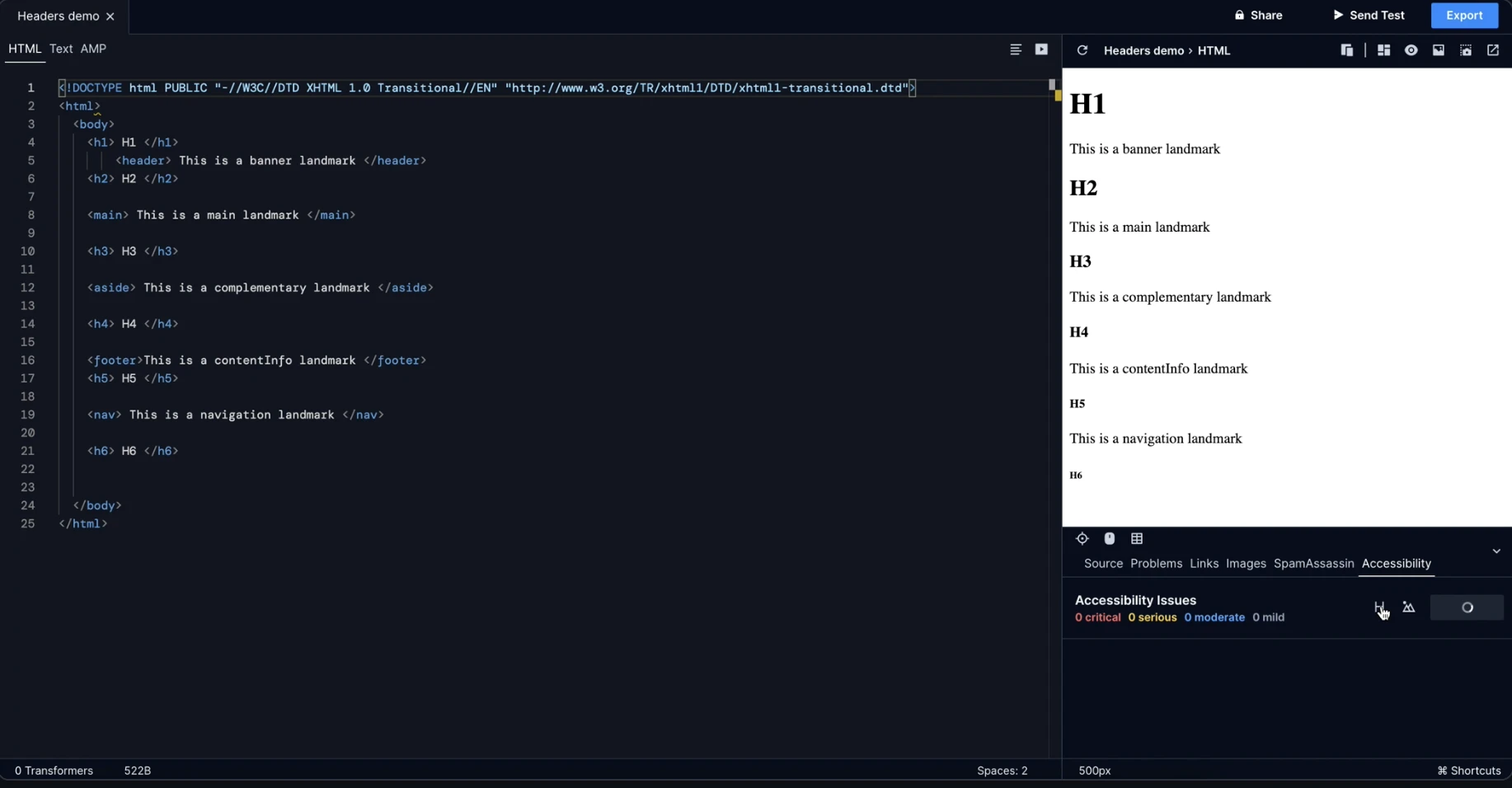Open the Spaces: 2 indentation selector
The height and width of the screenshot is (788, 1512).
(1002, 771)
